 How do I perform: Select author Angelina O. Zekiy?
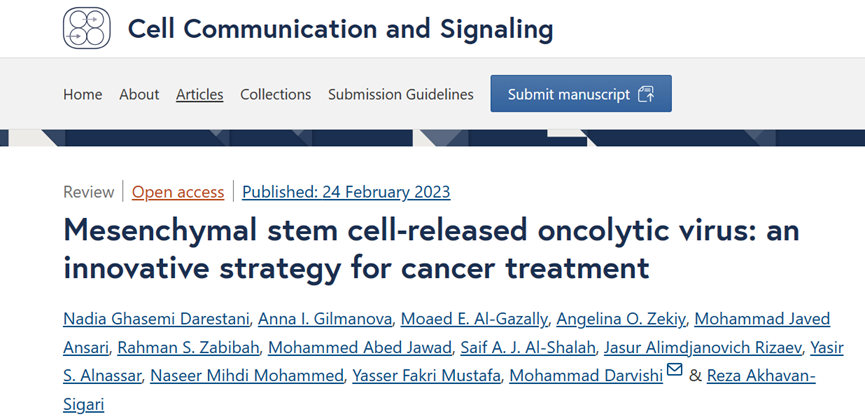pos(621,319)
